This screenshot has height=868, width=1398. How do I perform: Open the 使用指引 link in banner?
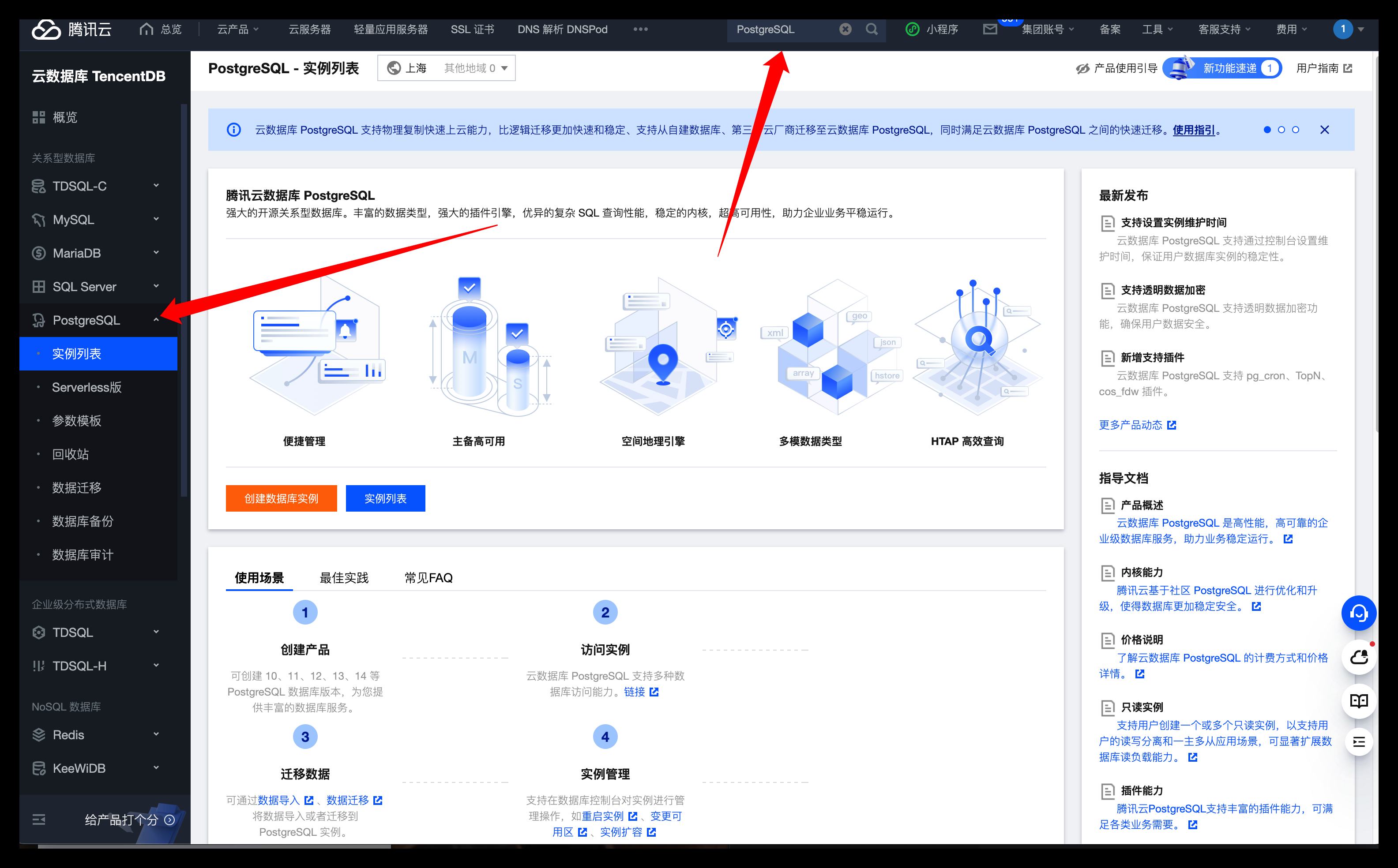pos(1194,130)
